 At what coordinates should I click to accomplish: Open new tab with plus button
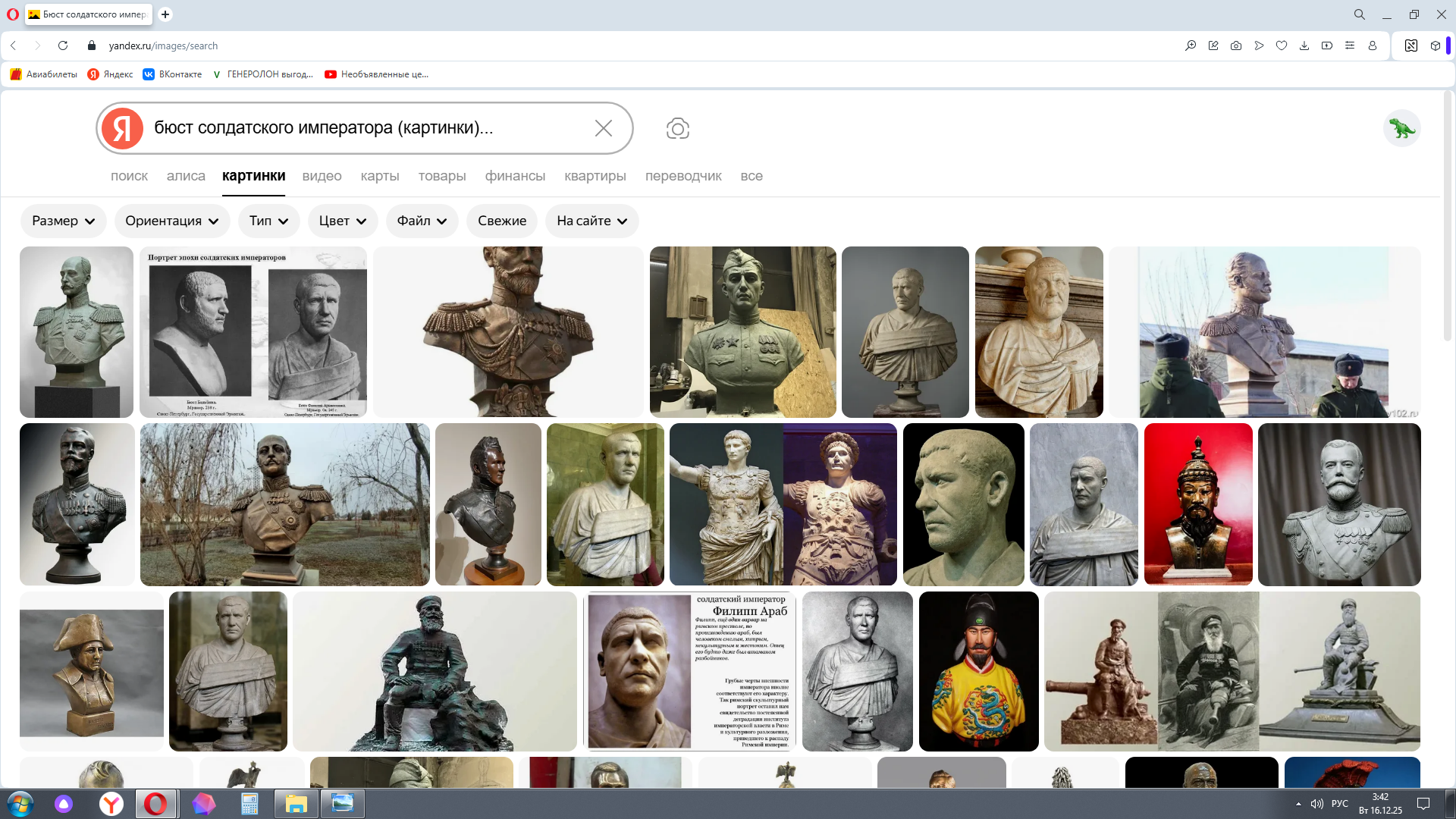coord(165,14)
